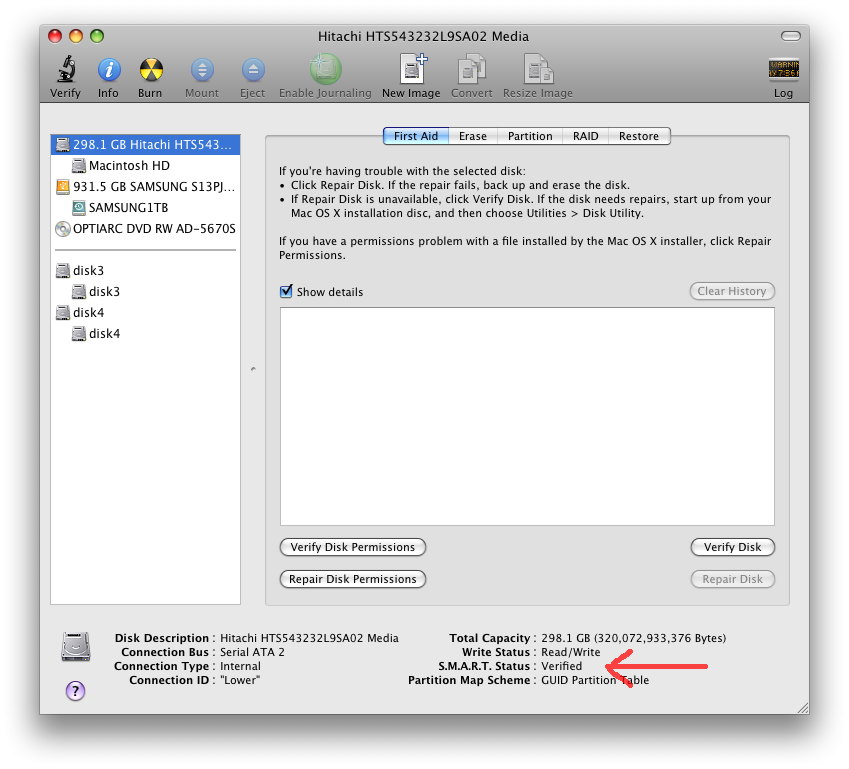Click the Connection Type value Internal

coord(240,666)
